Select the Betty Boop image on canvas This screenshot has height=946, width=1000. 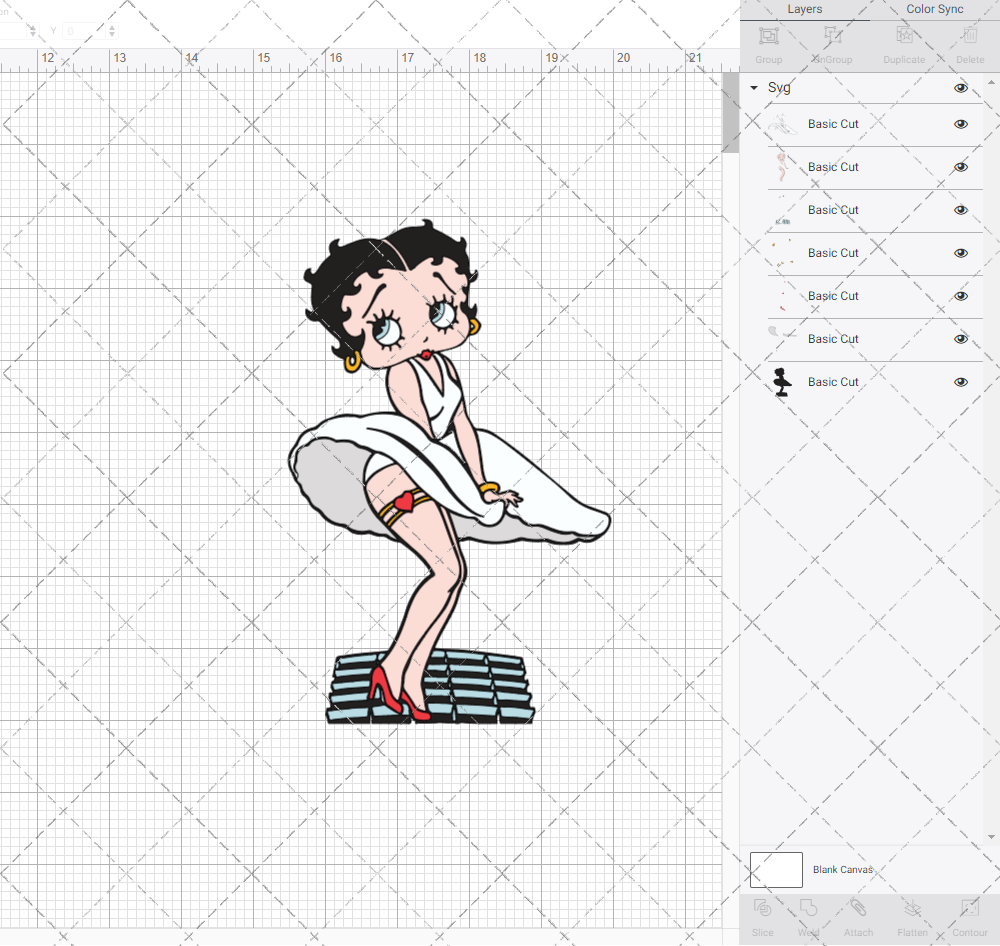pyautogui.click(x=450, y=472)
